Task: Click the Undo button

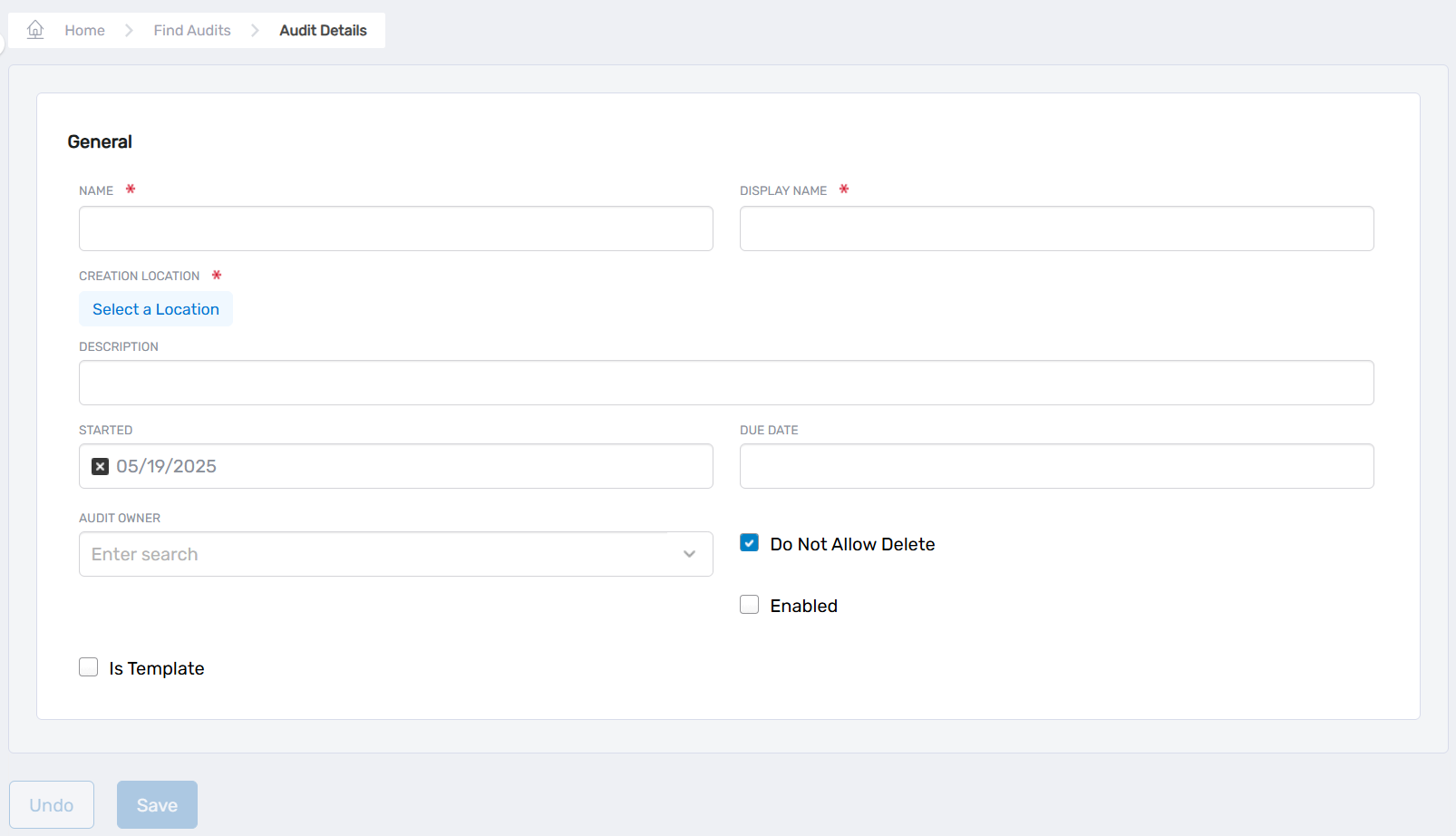Action: pos(52,804)
